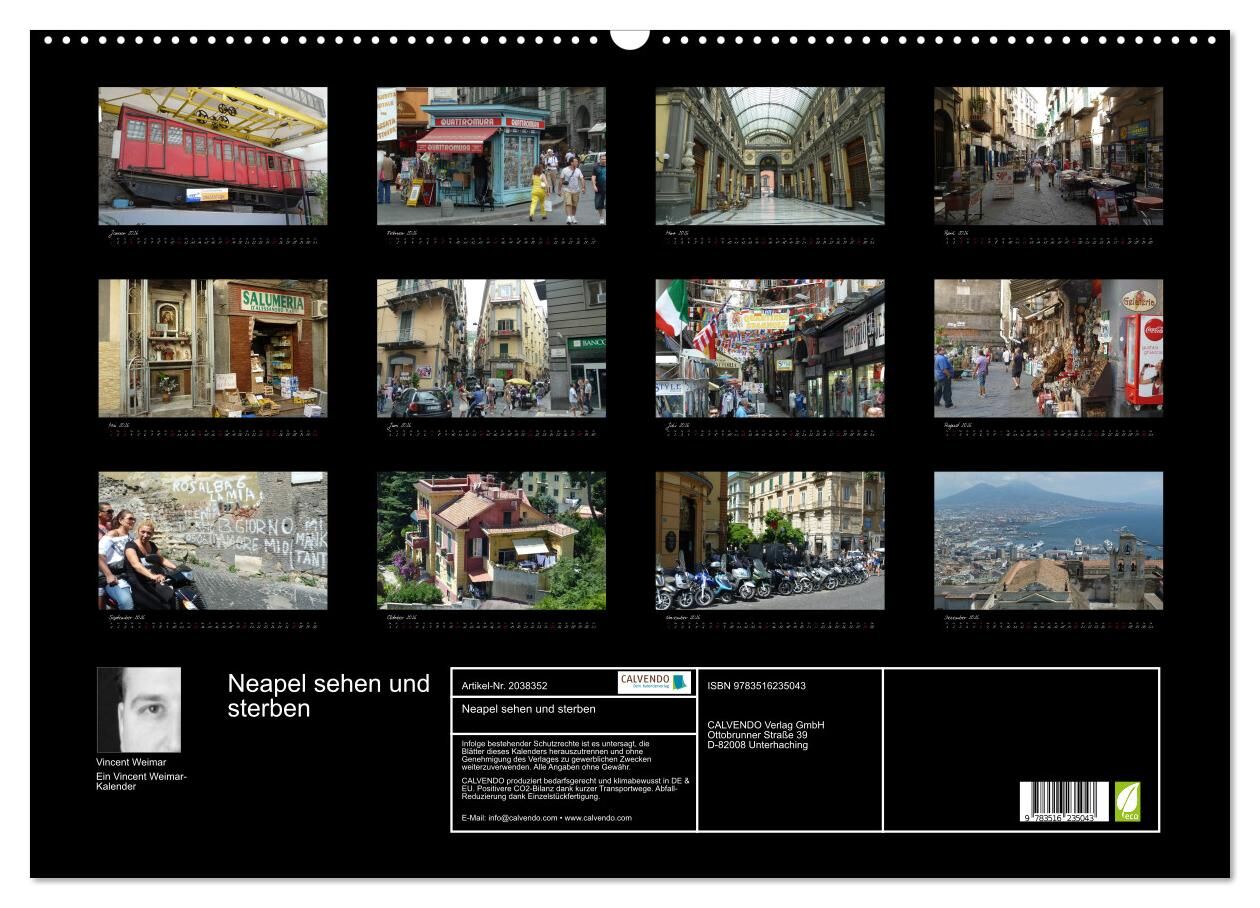Click the ISBN barcode
This screenshot has width=1260, height=908.
1064,802
